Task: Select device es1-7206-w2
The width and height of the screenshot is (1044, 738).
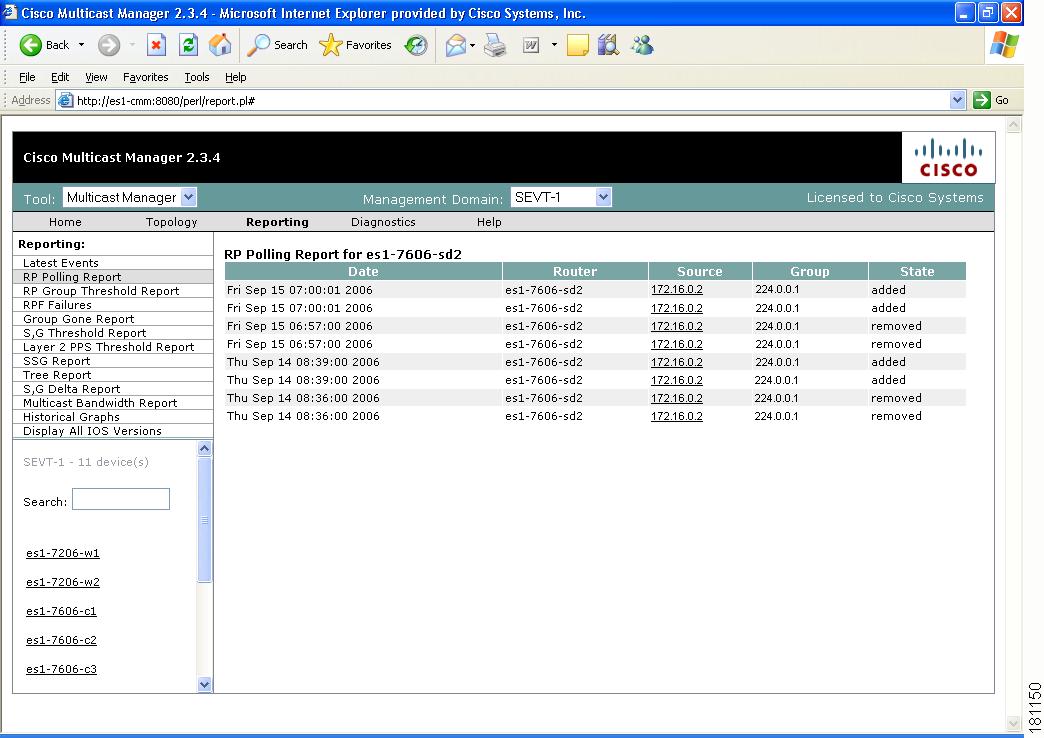Action: pos(63,582)
